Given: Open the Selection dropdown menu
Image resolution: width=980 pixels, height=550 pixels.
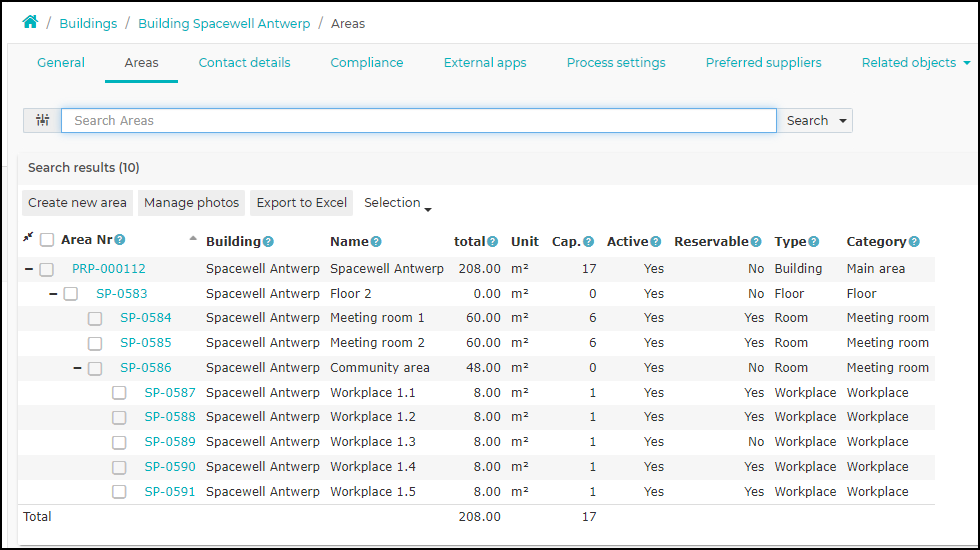Looking at the screenshot, I should 398,203.
